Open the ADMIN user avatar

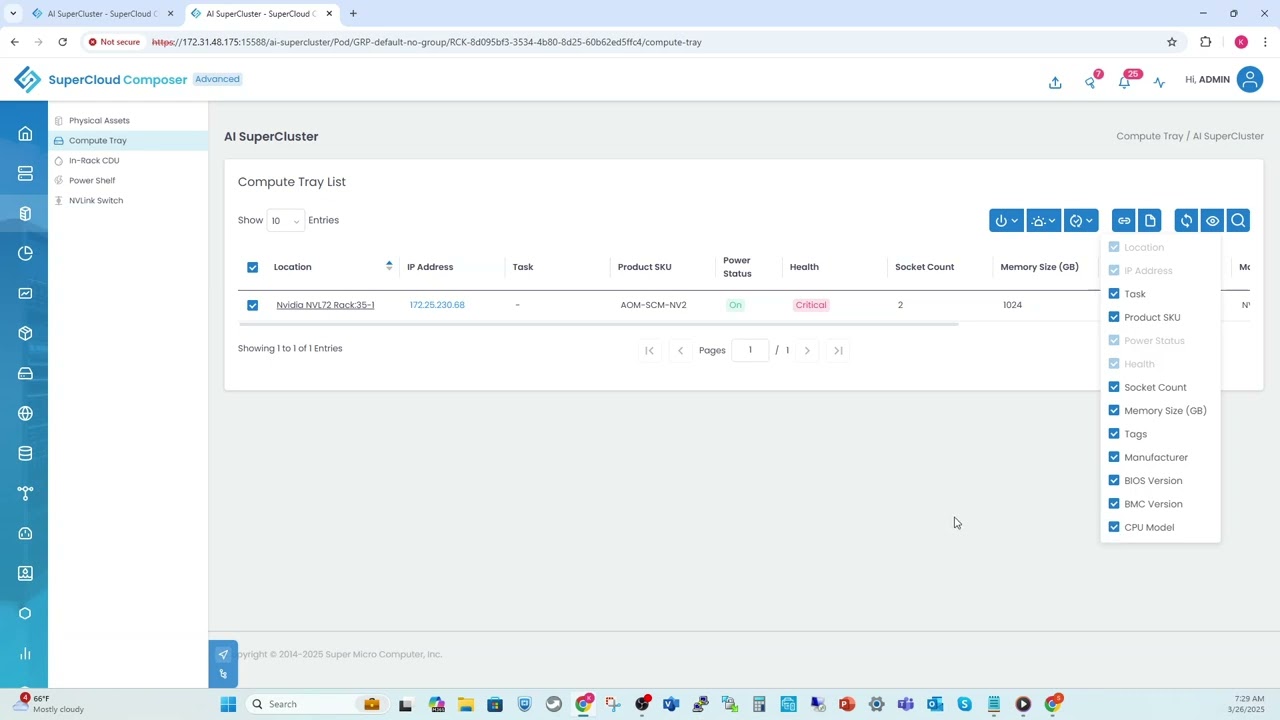click(1250, 80)
